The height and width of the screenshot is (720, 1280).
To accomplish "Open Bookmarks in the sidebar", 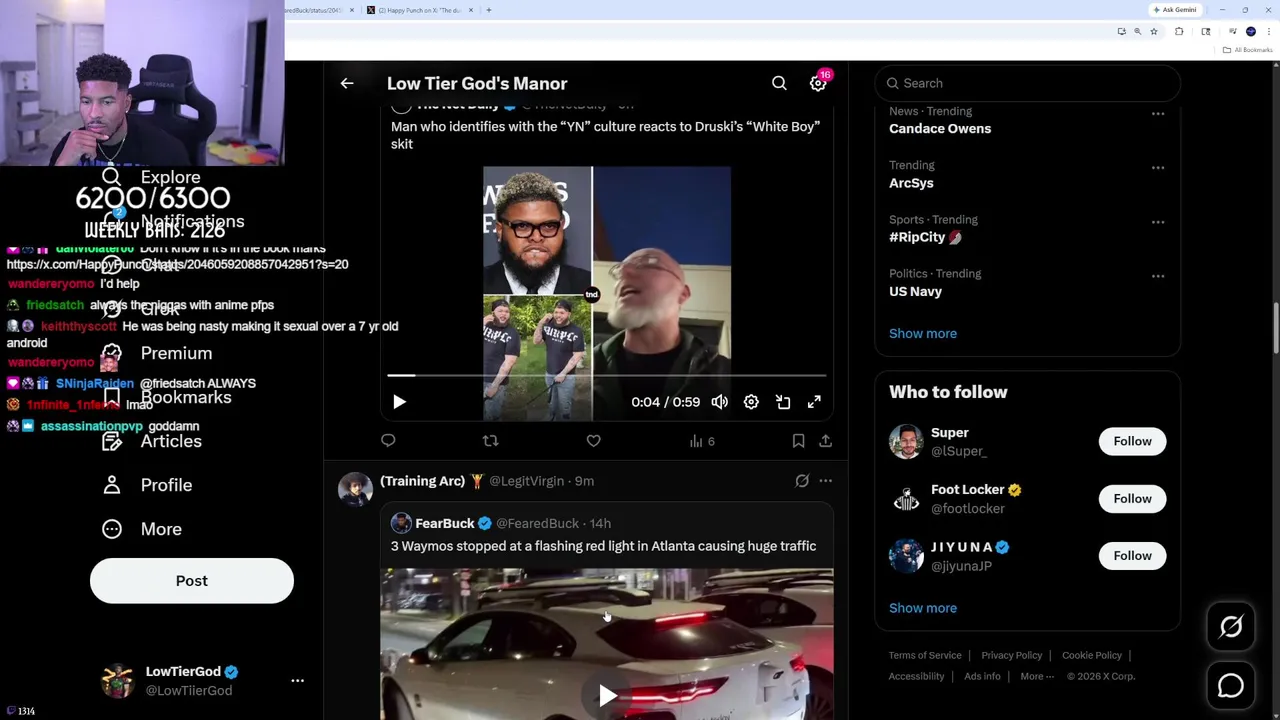I will pyautogui.click(x=167, y=397).
